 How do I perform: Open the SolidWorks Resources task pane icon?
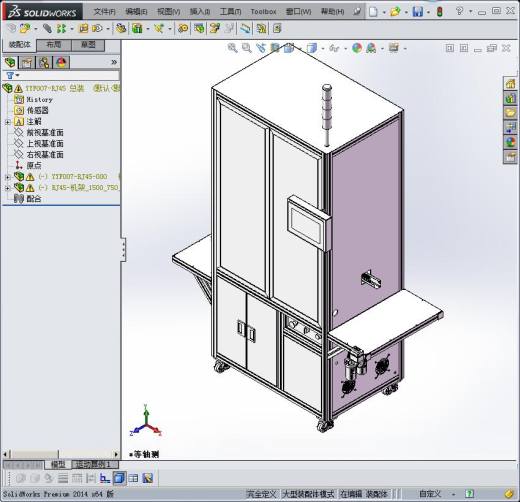[x=510, y=83]
